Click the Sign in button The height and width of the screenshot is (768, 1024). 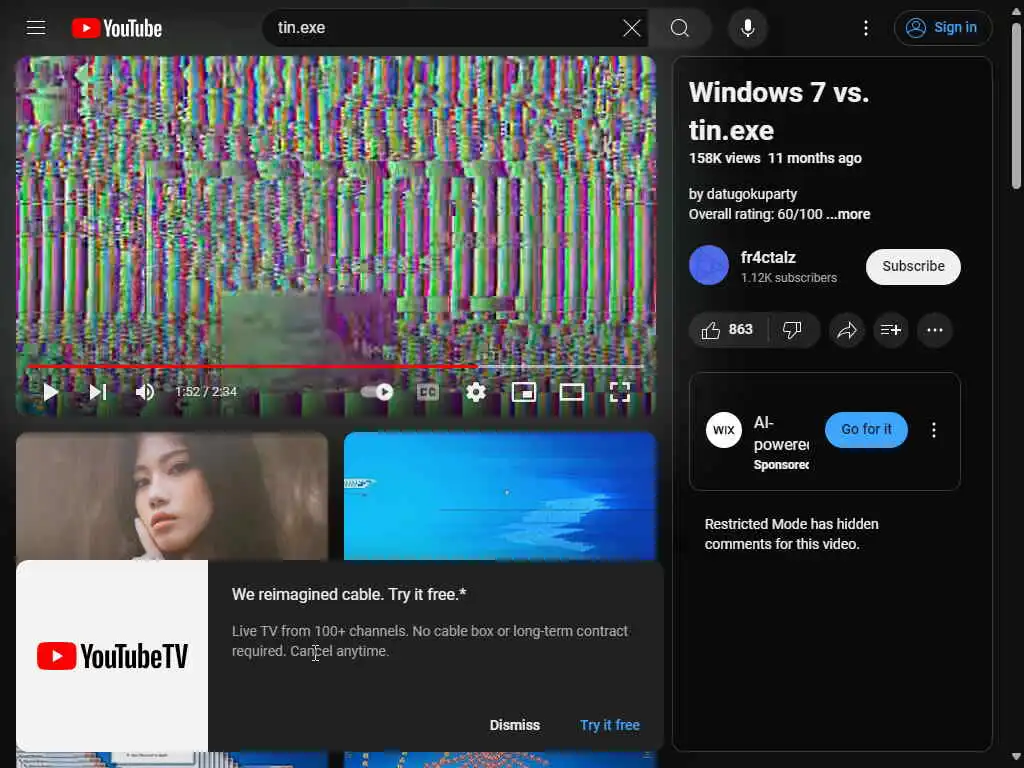[942, 28]
